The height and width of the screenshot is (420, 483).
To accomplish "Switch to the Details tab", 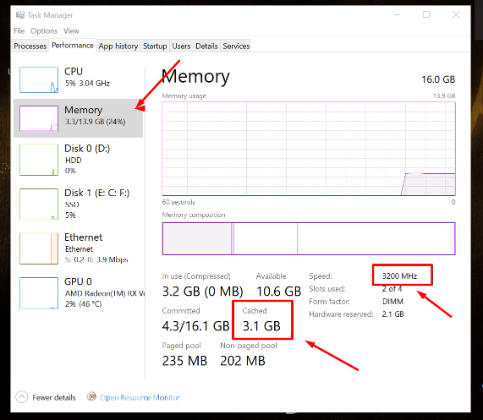I will coord(206,46).
